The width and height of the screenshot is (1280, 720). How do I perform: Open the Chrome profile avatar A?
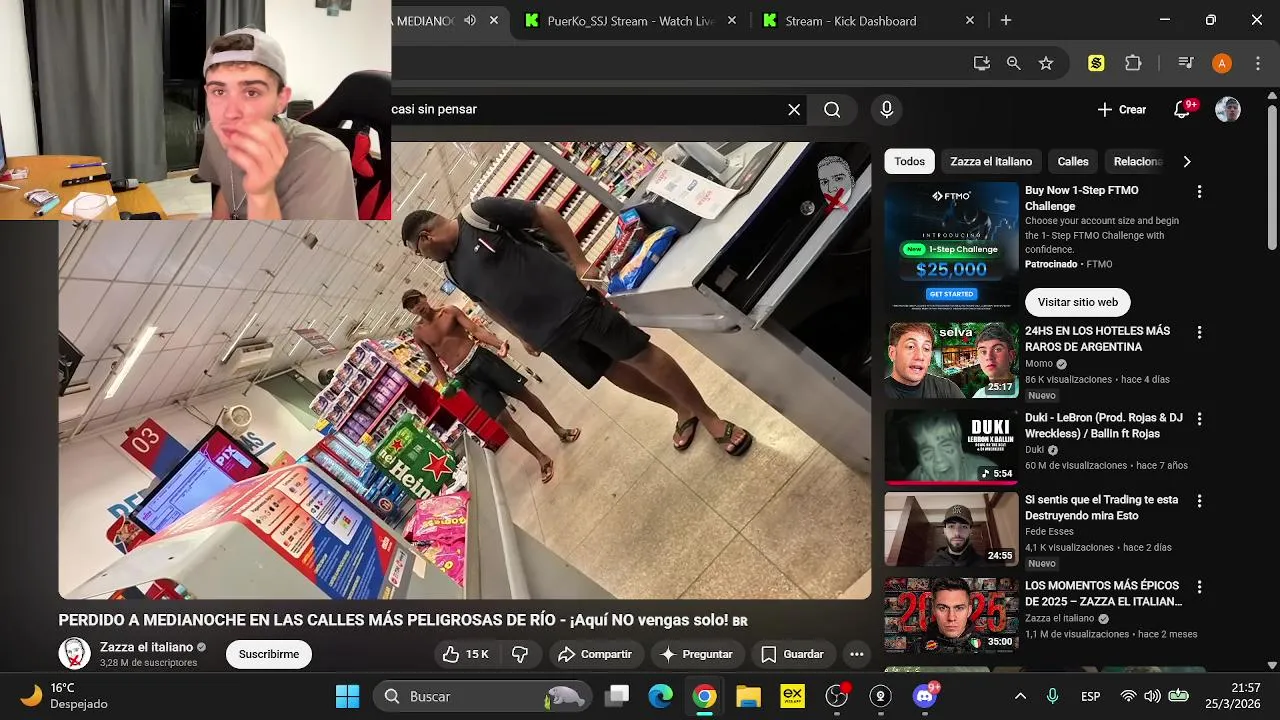tap(1222, 63)
